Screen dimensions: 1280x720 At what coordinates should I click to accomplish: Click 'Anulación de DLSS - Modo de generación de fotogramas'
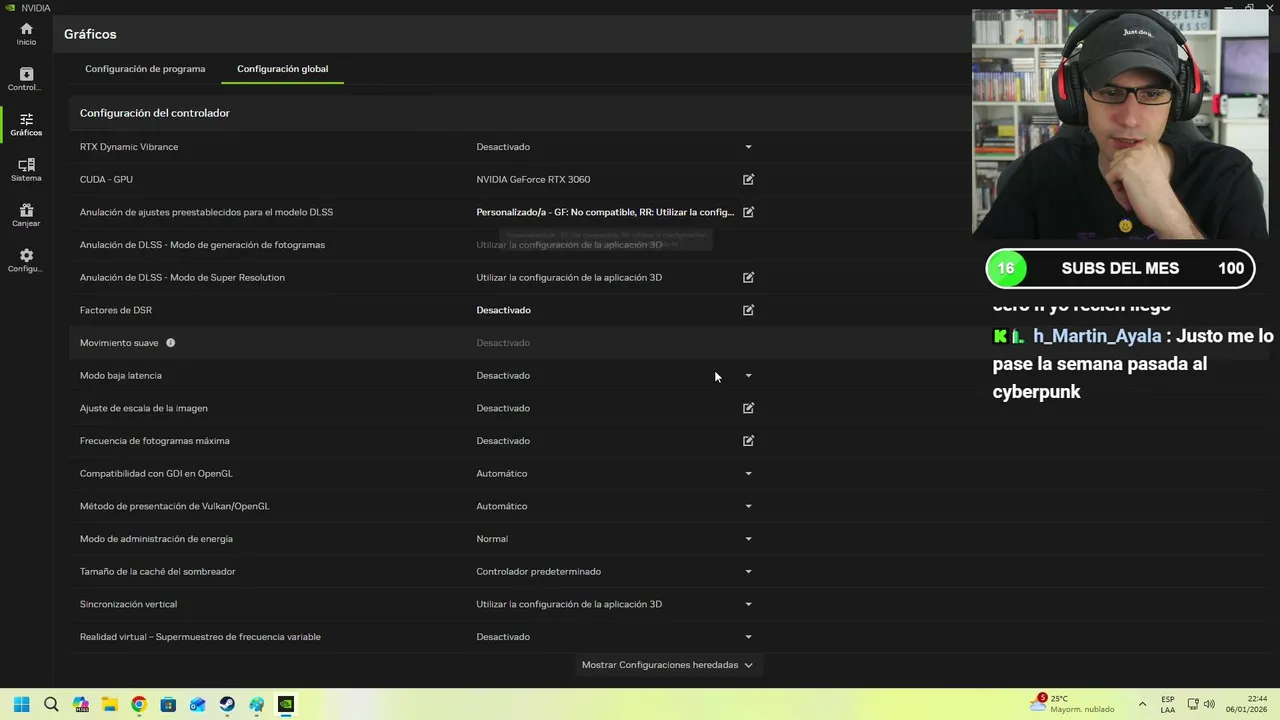(x=202, y=245)
